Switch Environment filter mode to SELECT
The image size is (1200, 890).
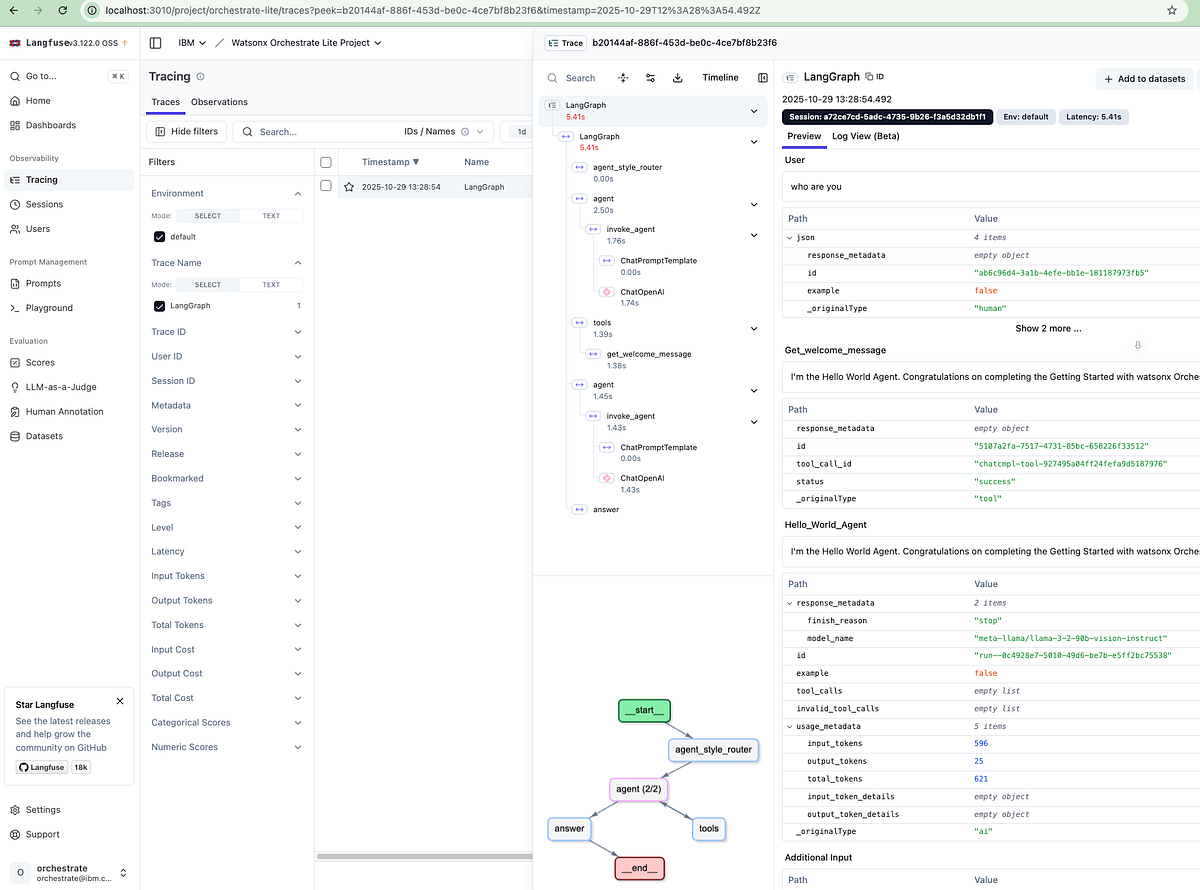click(x=208, y=216)
